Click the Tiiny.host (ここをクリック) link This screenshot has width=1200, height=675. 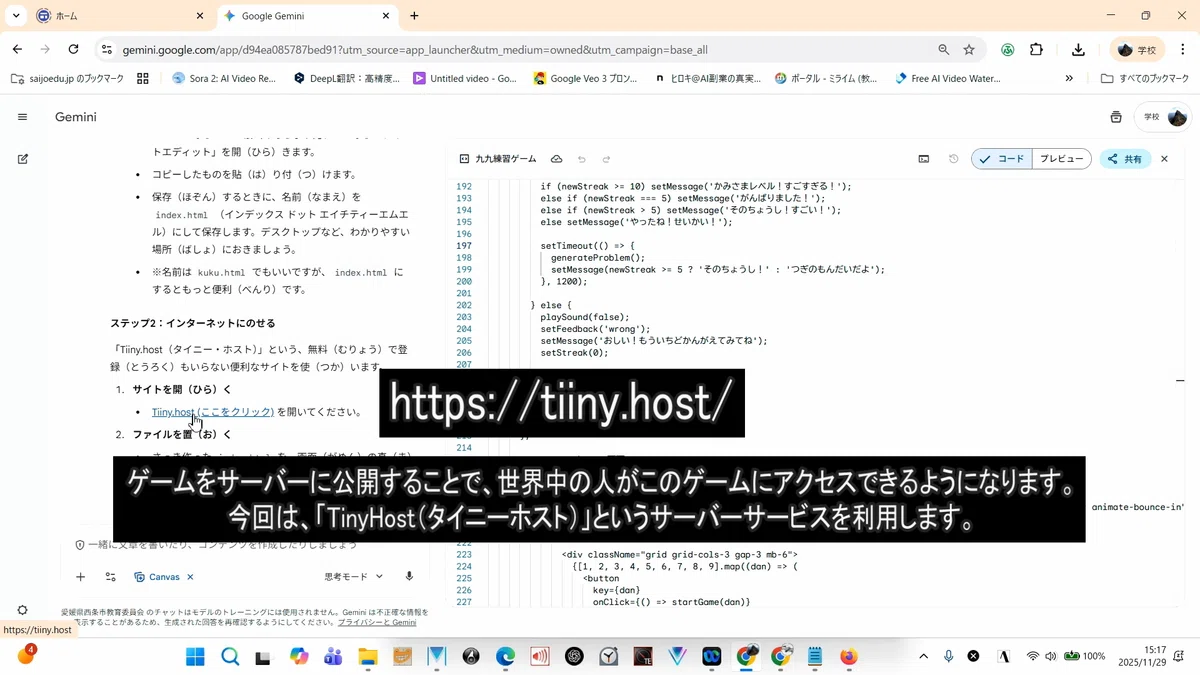[x=213, y=412]
